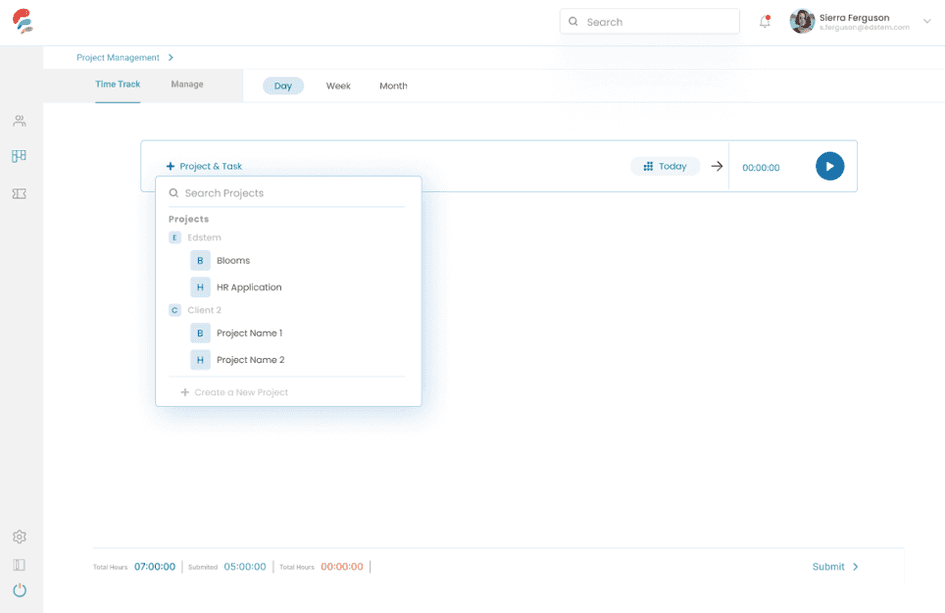945x613 pixels.
Task: Toggle the Week view
Action: (338, 86)
